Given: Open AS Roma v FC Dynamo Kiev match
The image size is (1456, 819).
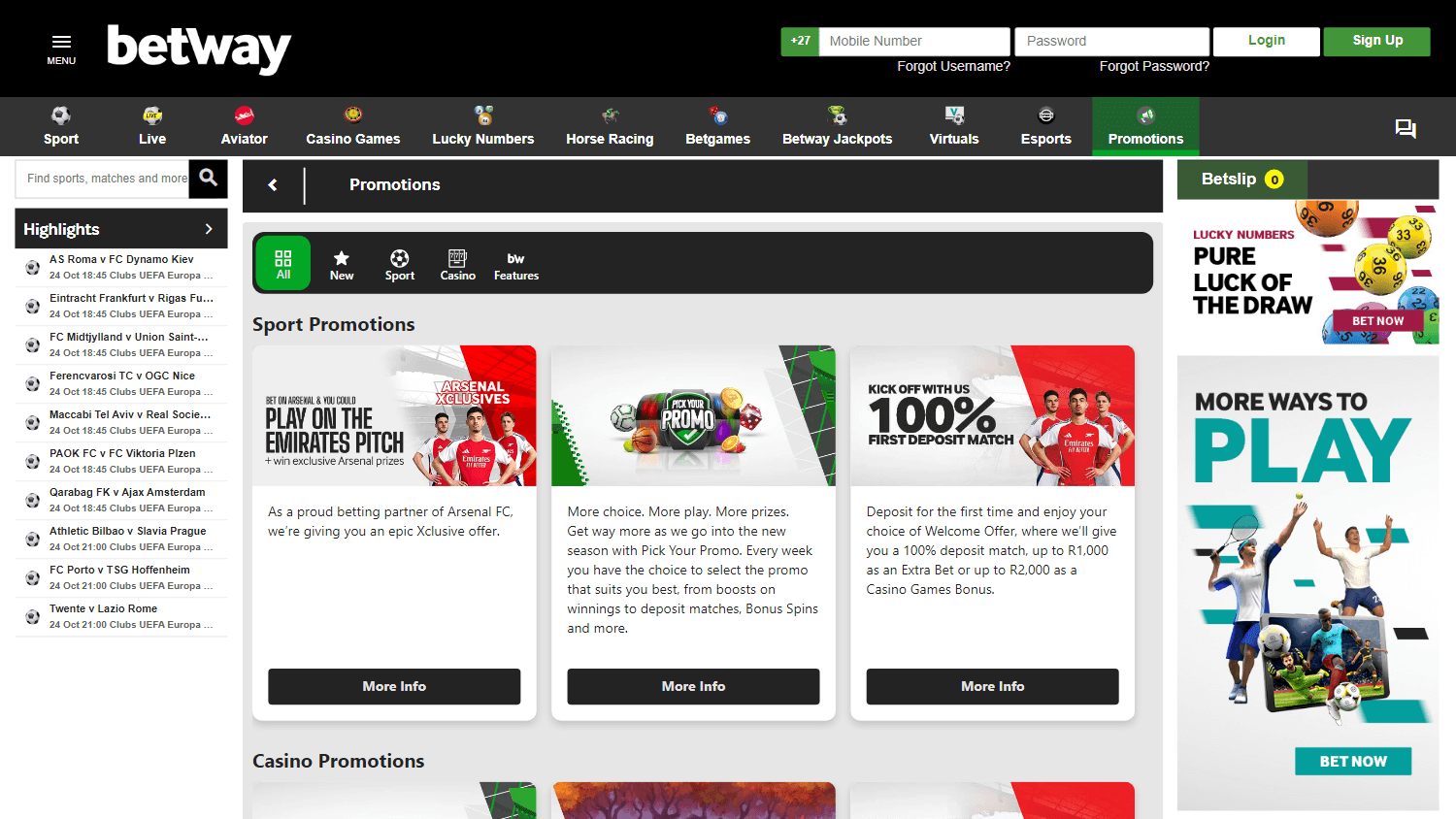Looking at the screenshot, I should [x=121, y=267].
